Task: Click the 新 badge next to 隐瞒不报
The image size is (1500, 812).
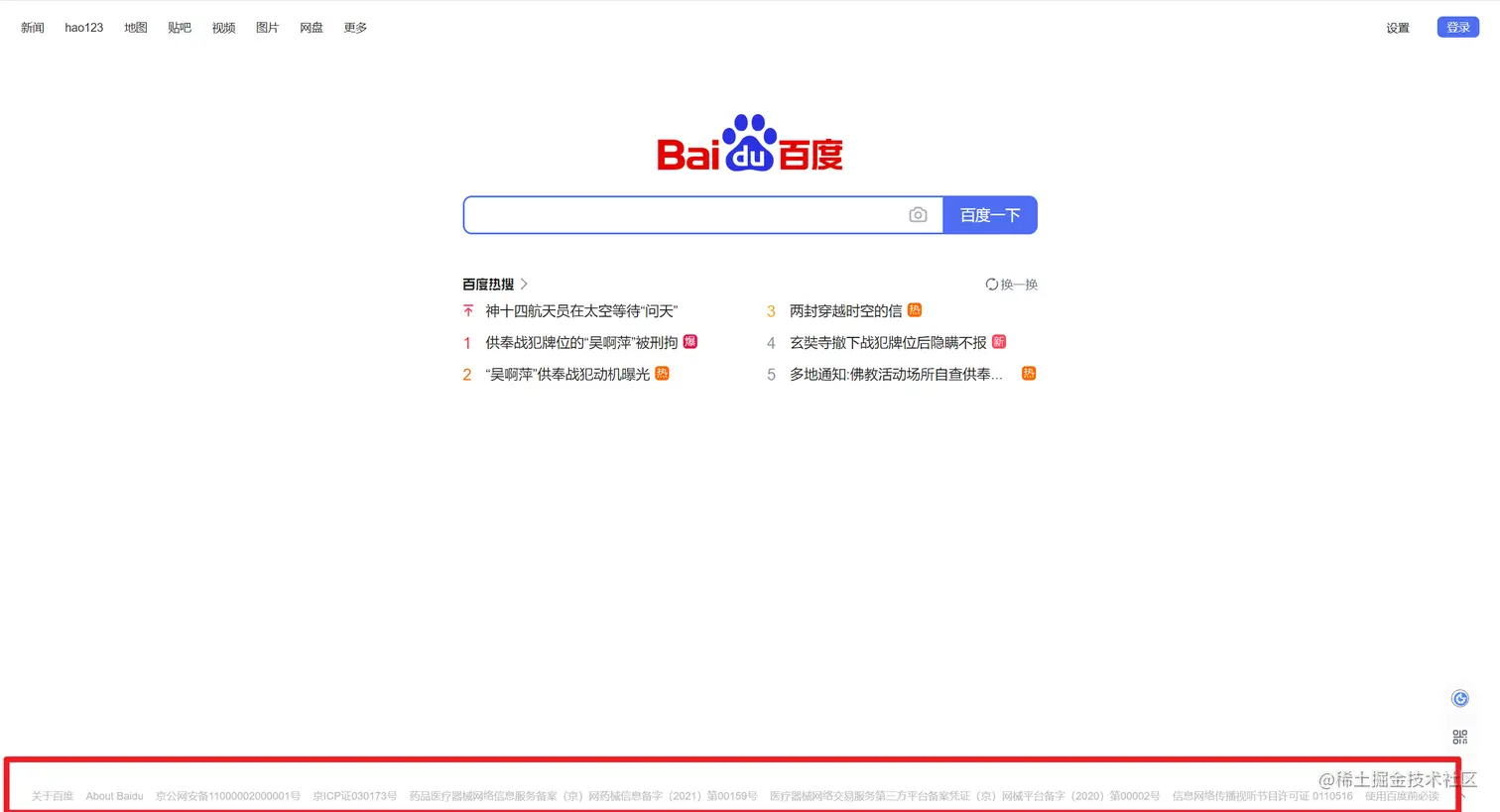Action: coord(999,342)
